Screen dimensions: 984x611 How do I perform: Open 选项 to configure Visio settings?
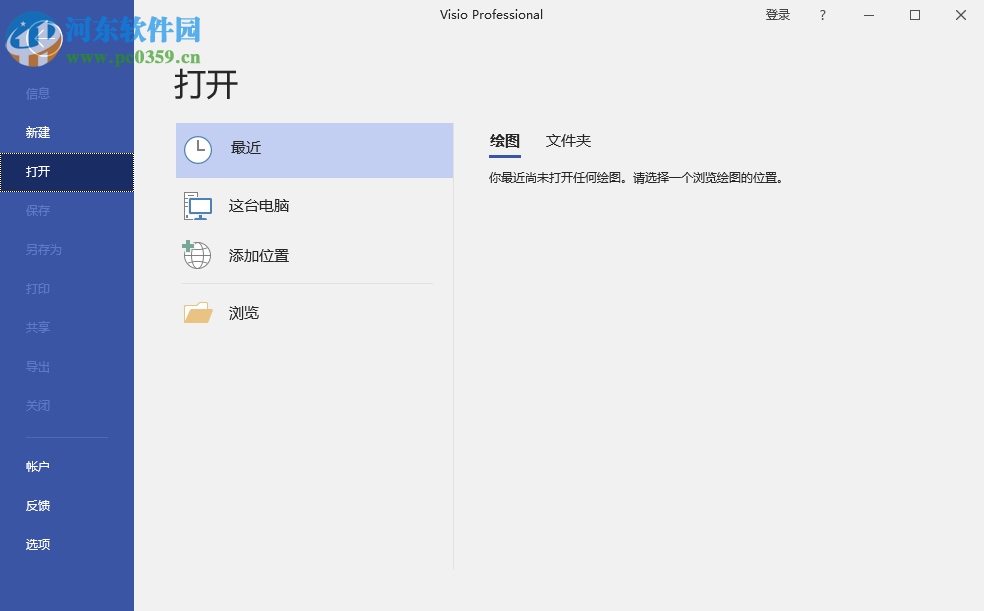[37, 543]
